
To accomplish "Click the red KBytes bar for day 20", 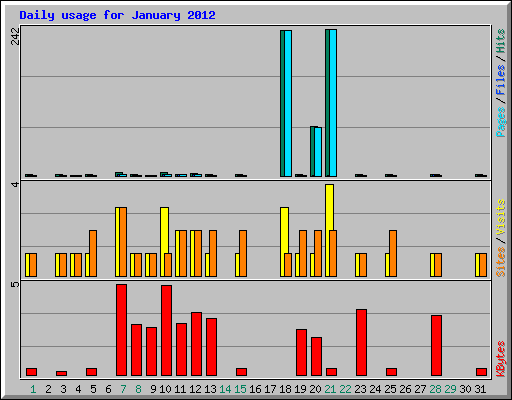I will (316, 357).
